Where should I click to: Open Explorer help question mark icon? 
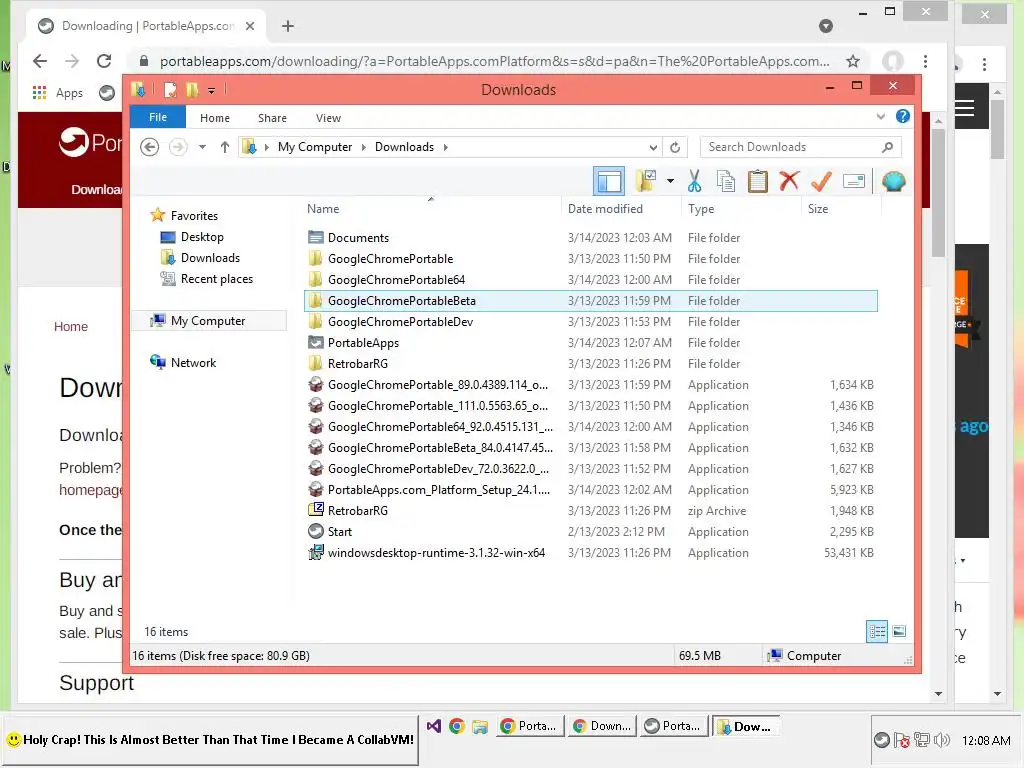pyautogui.click(x=903, y=116)
